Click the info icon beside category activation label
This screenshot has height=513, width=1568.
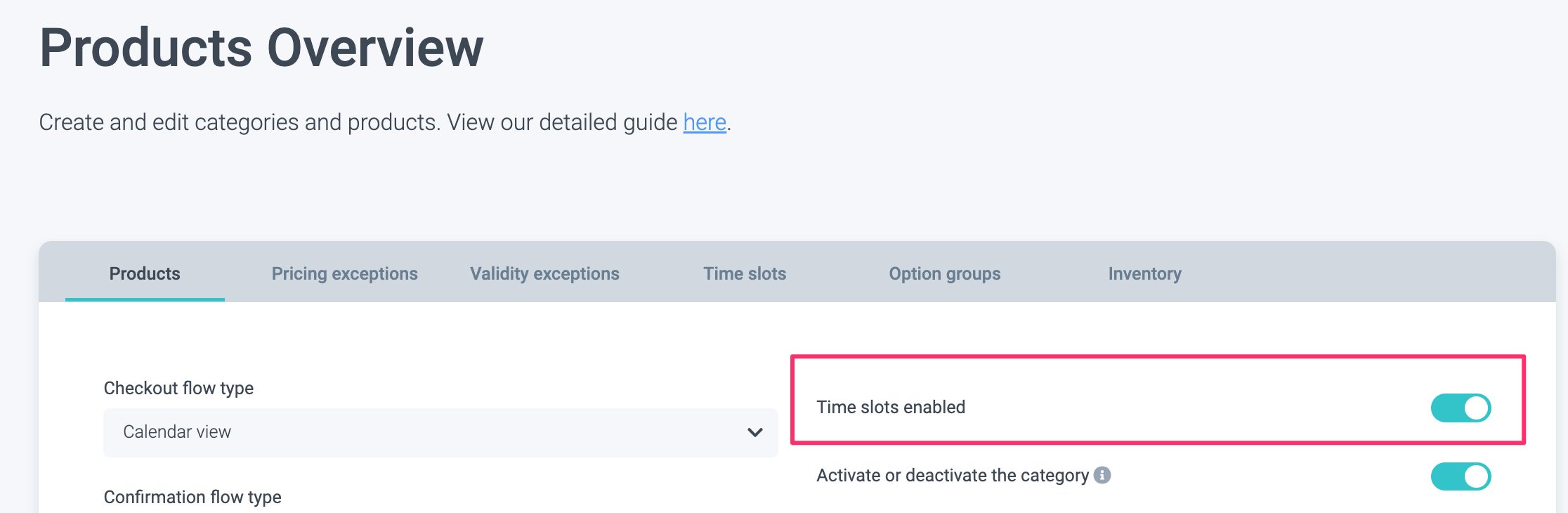[x=1103, y=476]
